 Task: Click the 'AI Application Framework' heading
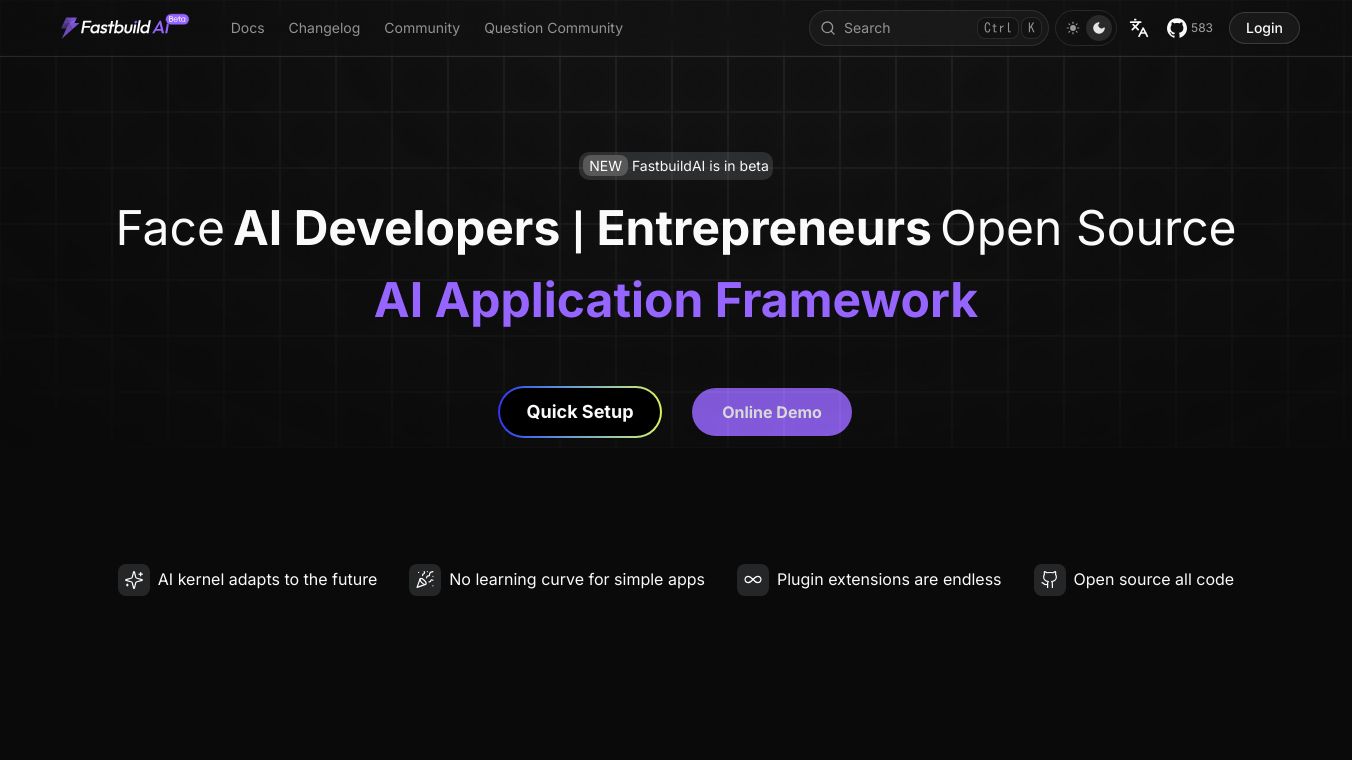(x=676, y=300)
